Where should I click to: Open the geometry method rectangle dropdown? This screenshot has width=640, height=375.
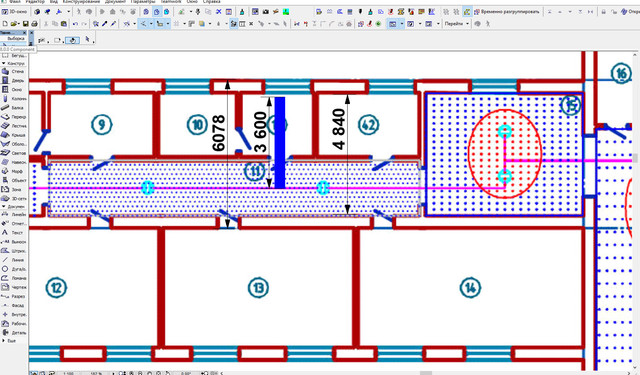[62, 41]
